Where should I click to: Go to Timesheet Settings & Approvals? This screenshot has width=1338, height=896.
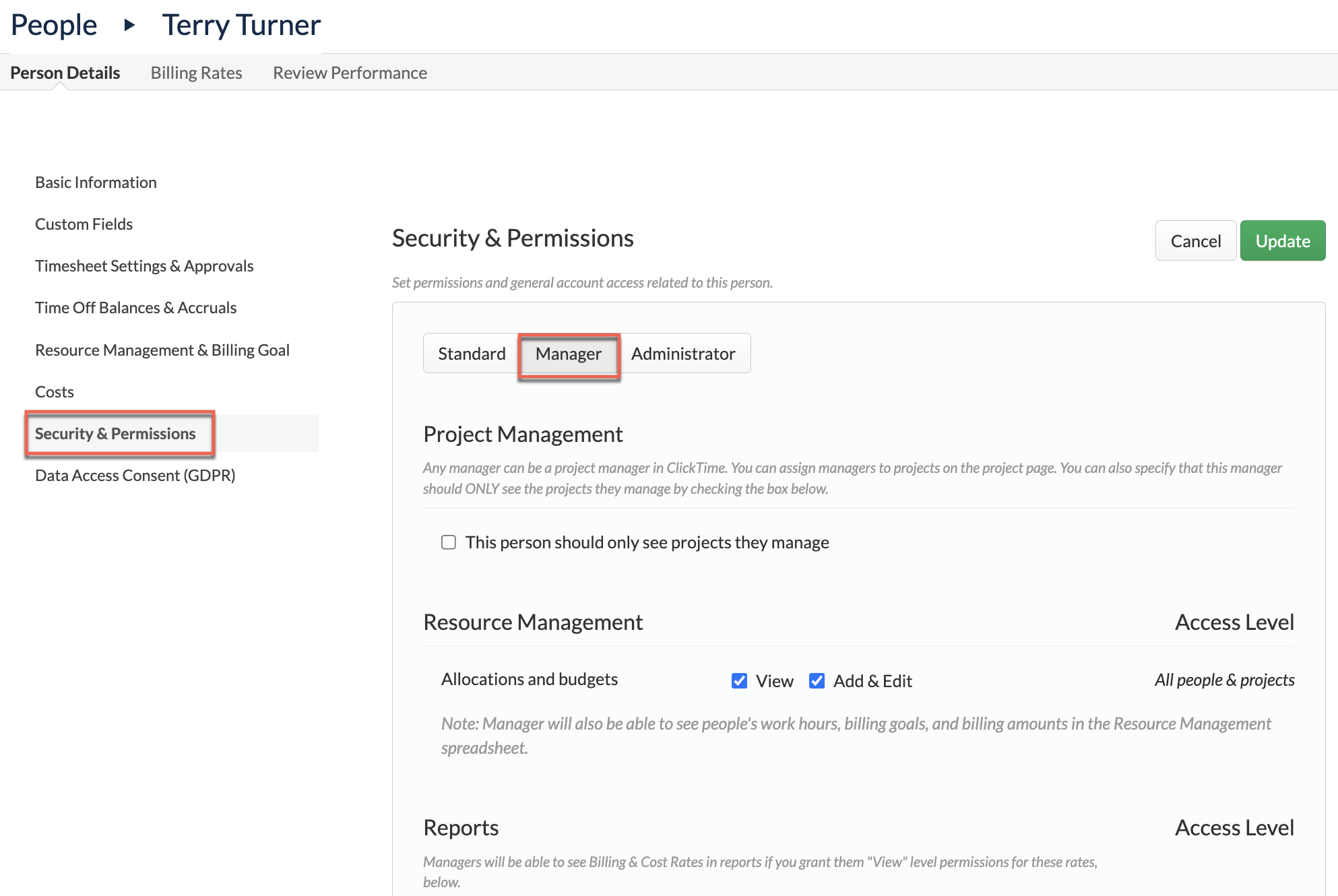pos(144,266)
